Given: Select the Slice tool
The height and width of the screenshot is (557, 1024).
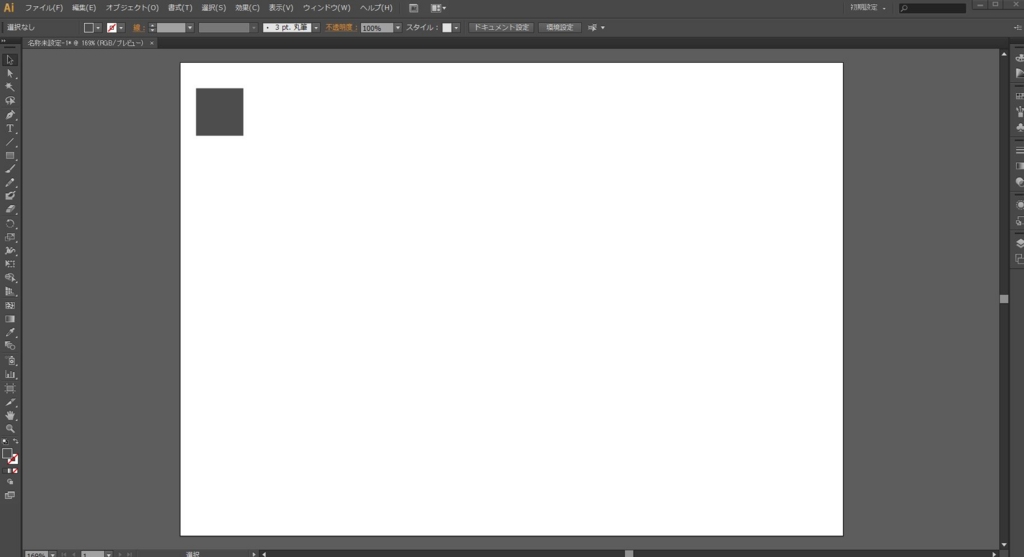Looking at the screenshot, I should pos(10,402).
